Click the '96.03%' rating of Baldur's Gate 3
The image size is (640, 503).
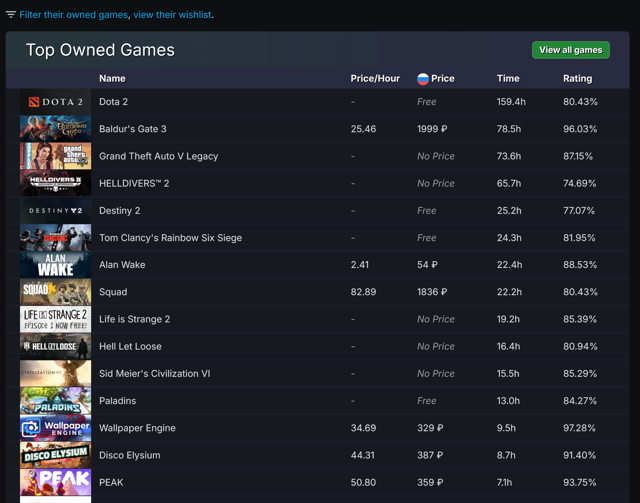580,129
